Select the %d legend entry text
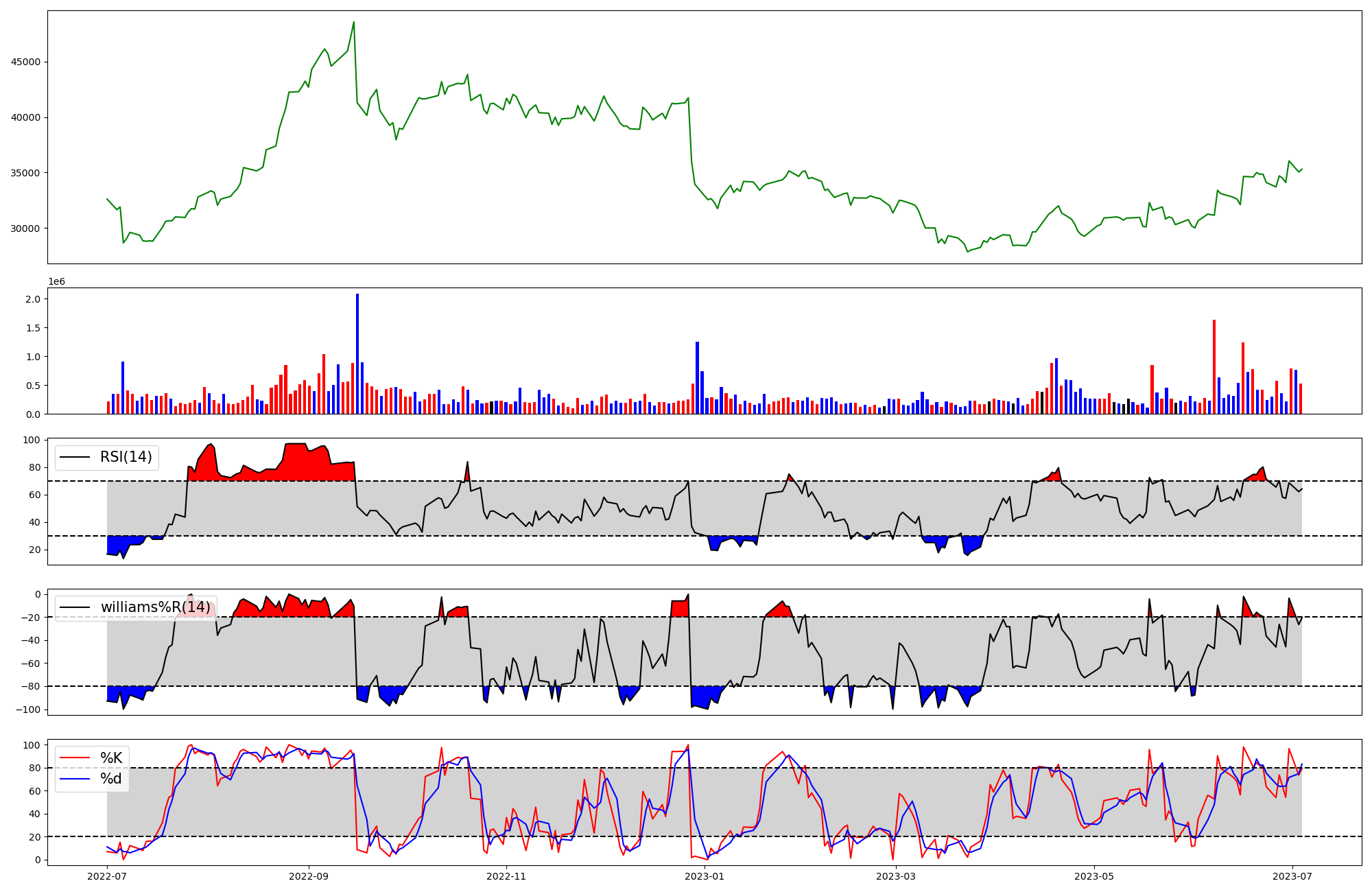 tap(111, 779)
